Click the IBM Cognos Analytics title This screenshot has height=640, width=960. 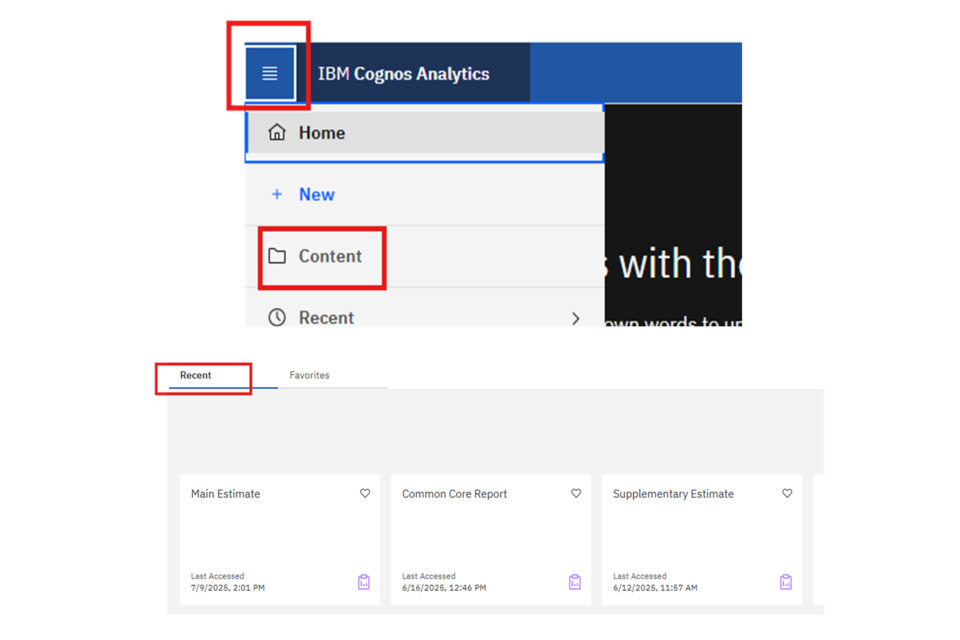[x=403, y=74]
